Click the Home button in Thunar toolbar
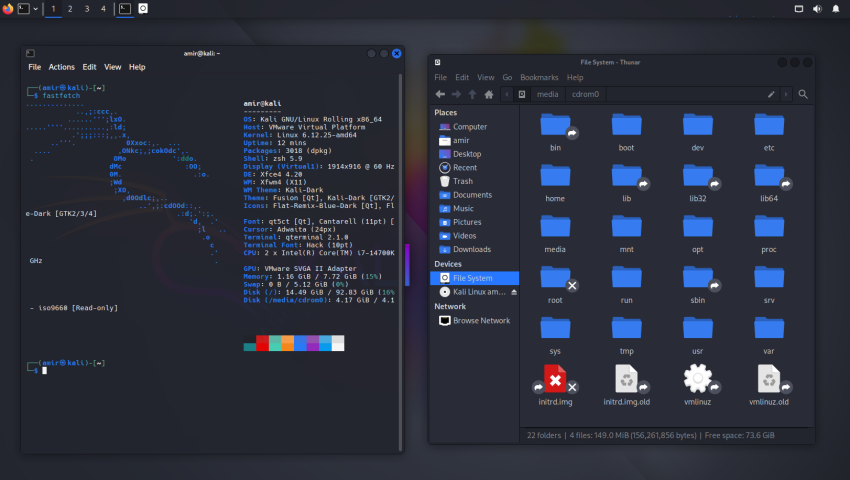This screenshot has height=480, width=850. [x=488, y=94]
